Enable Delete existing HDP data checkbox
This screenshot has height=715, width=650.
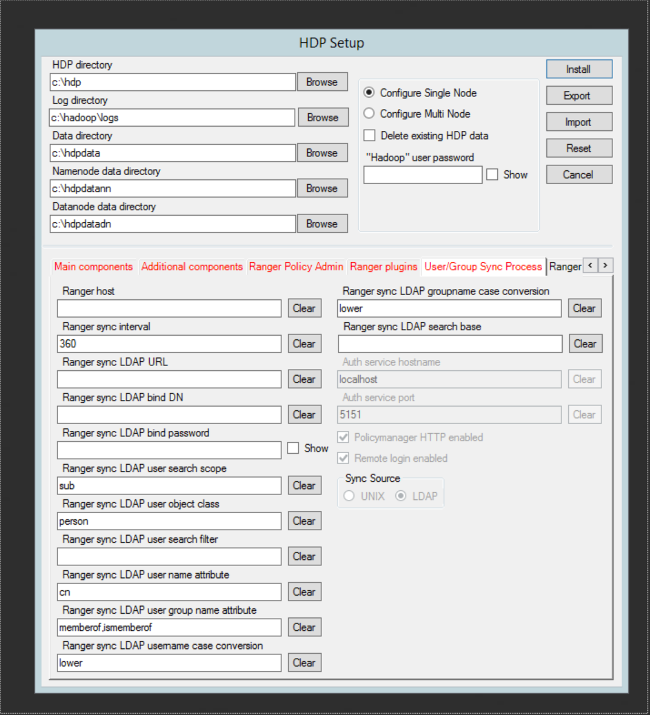pos(369,135)
